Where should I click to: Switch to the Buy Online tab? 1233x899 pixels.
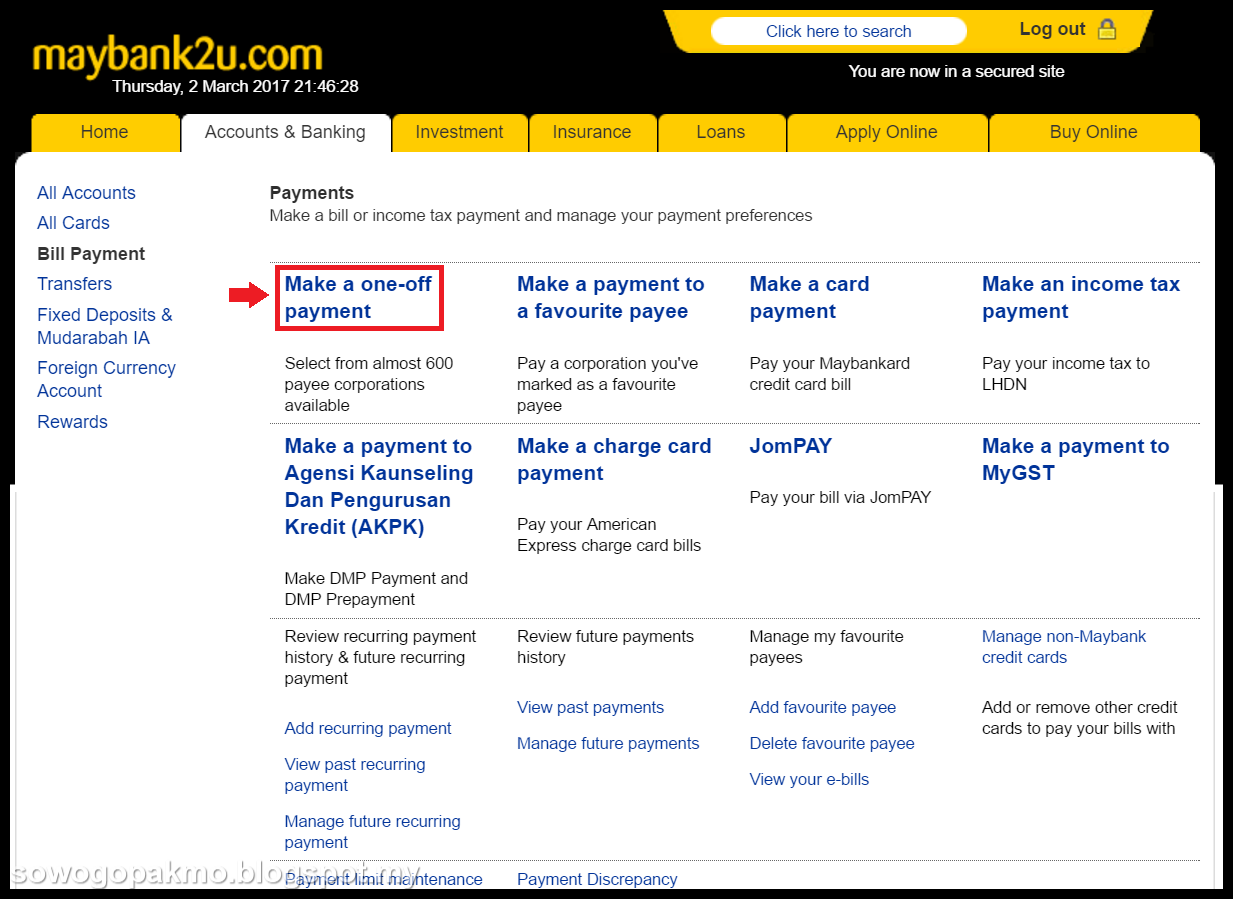pos(1094,132)
